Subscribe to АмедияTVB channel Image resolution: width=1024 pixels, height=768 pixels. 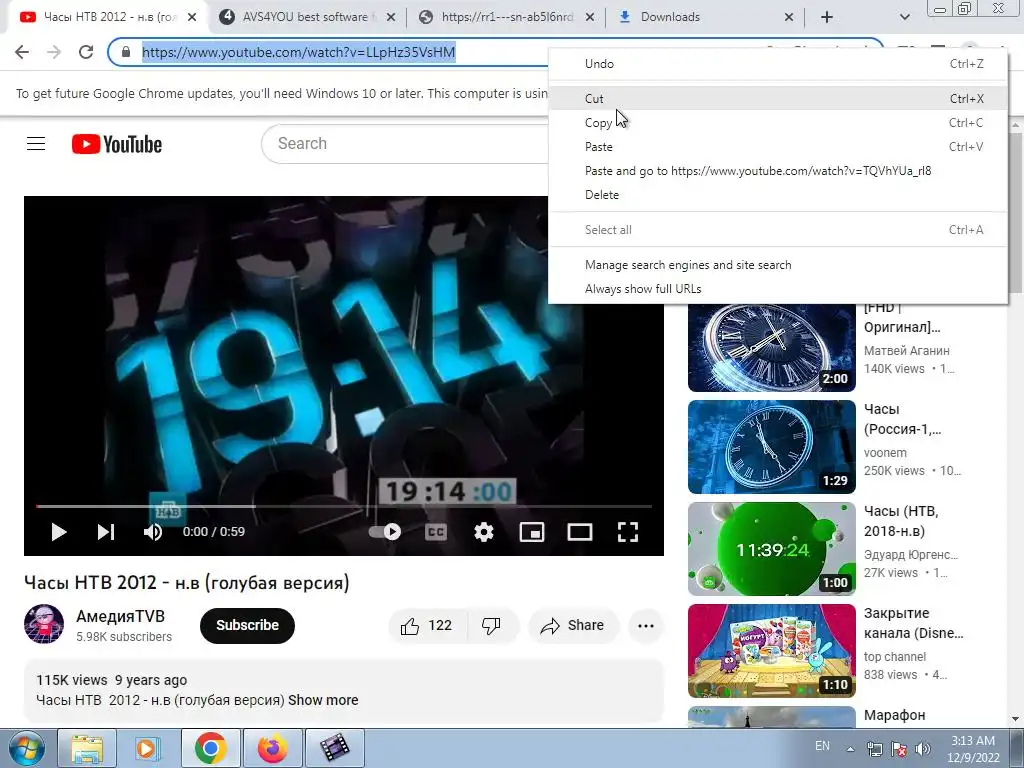pyautogui.click(x=247, y=626)
